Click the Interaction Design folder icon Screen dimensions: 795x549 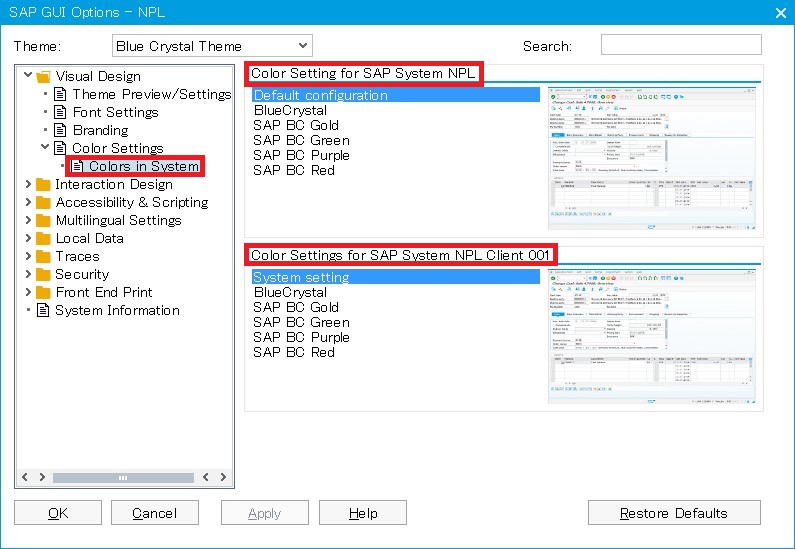(x=43, y=184)
